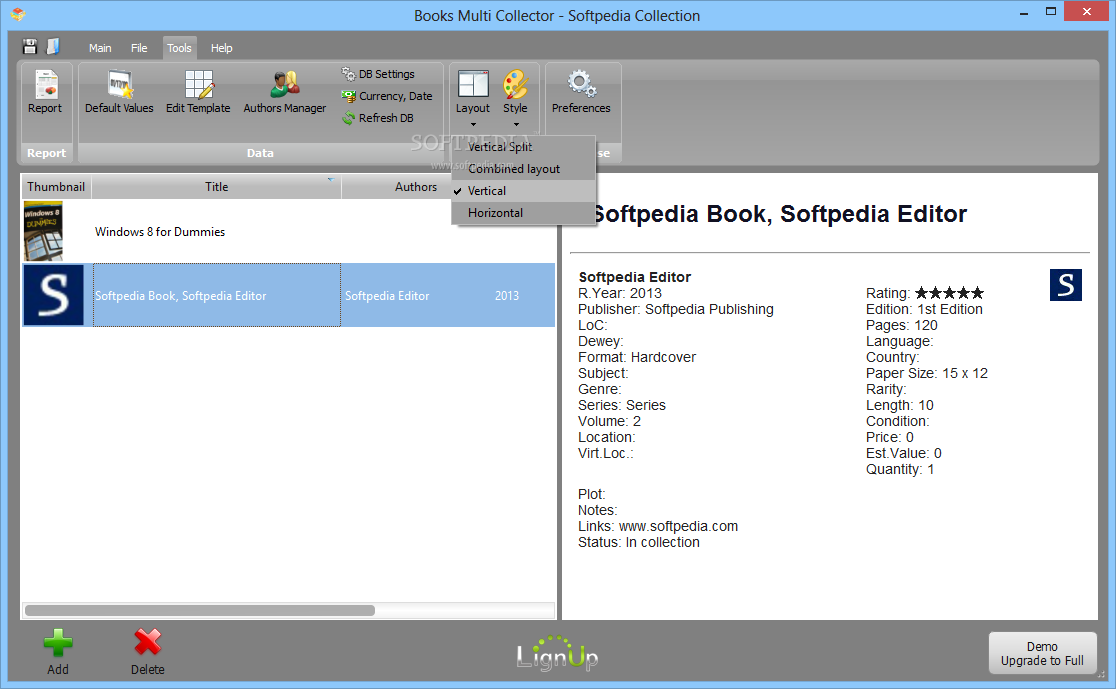Sort by Thumbnail column header
This screenshot has height=689, width=1116.
pos(56,186)
